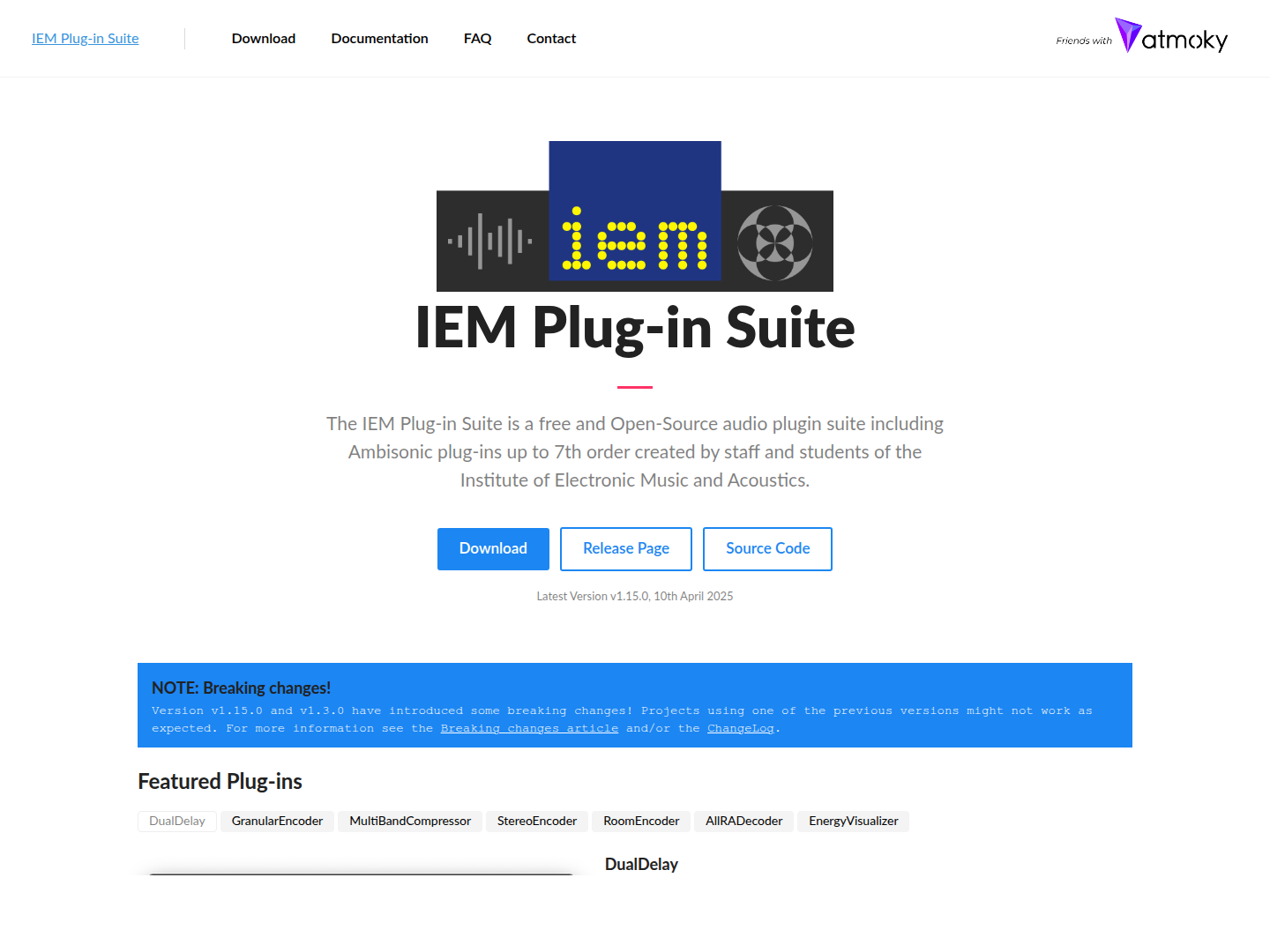Click the IEM Plug-in Suite banner logo image
This screenshot has width=1270, height=952.
click(x=635, y=216)
